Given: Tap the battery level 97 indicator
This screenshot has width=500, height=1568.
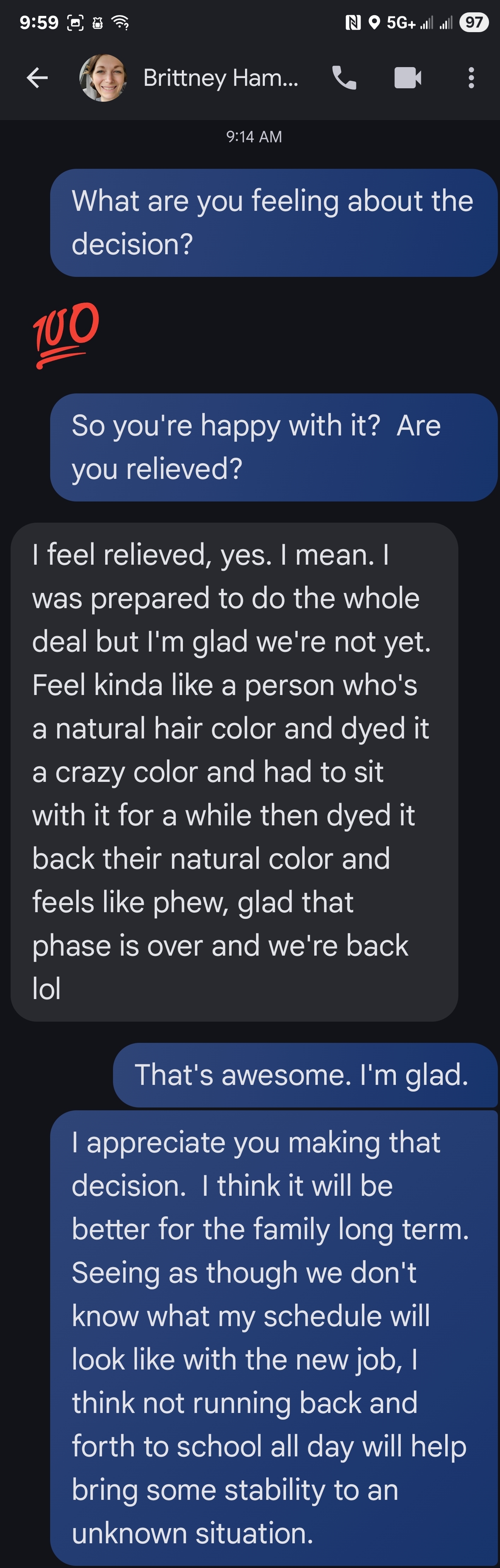Looking at the screenshot, I should coord(474,23).
